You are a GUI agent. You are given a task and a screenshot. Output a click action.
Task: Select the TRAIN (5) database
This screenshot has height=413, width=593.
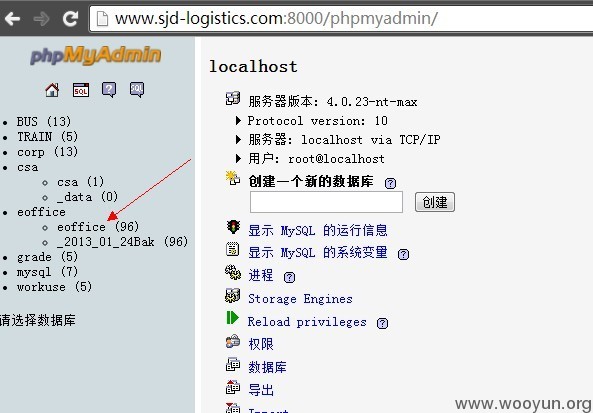click(47, 137)
